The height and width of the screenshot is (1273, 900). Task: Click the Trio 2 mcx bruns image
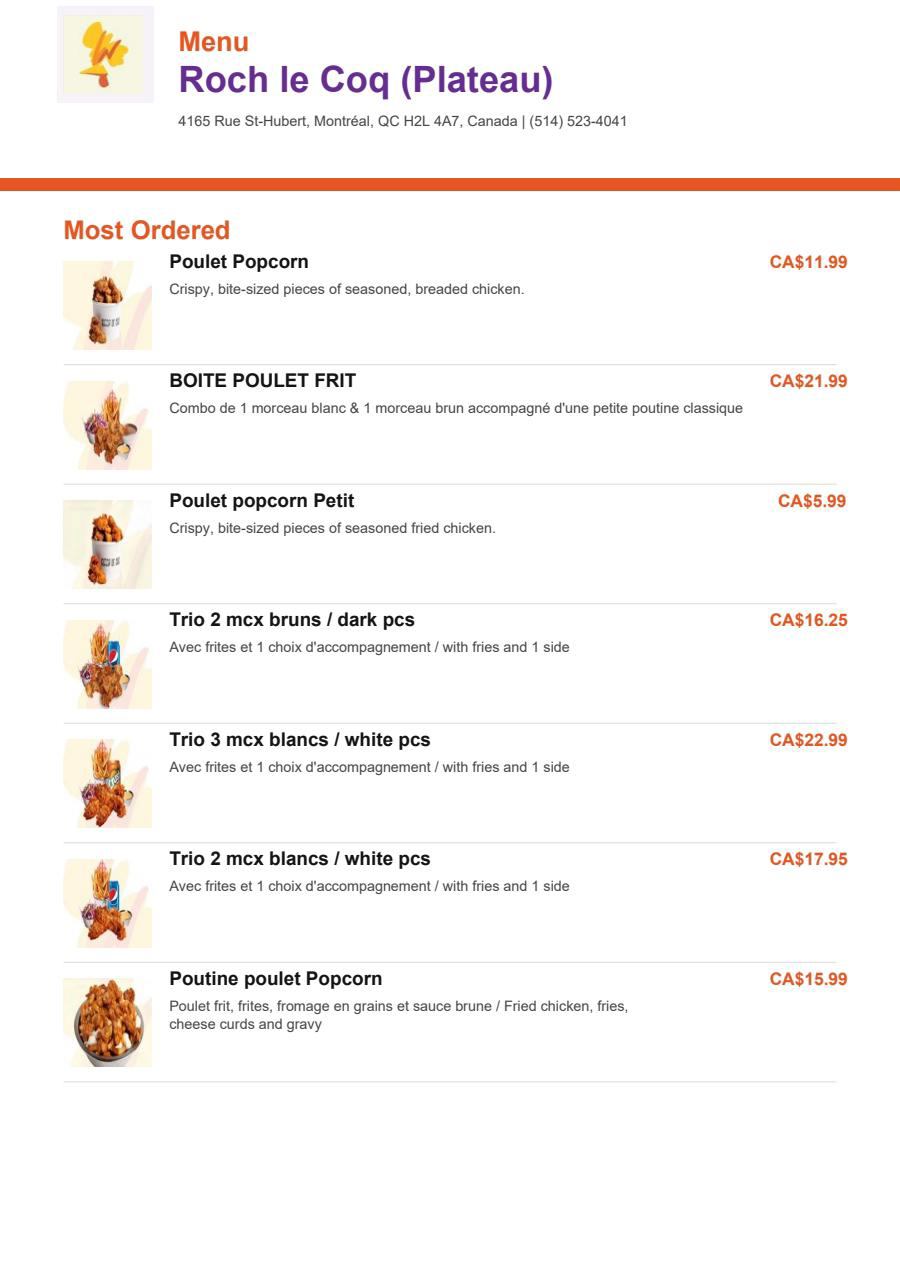[x=108, y=664]
